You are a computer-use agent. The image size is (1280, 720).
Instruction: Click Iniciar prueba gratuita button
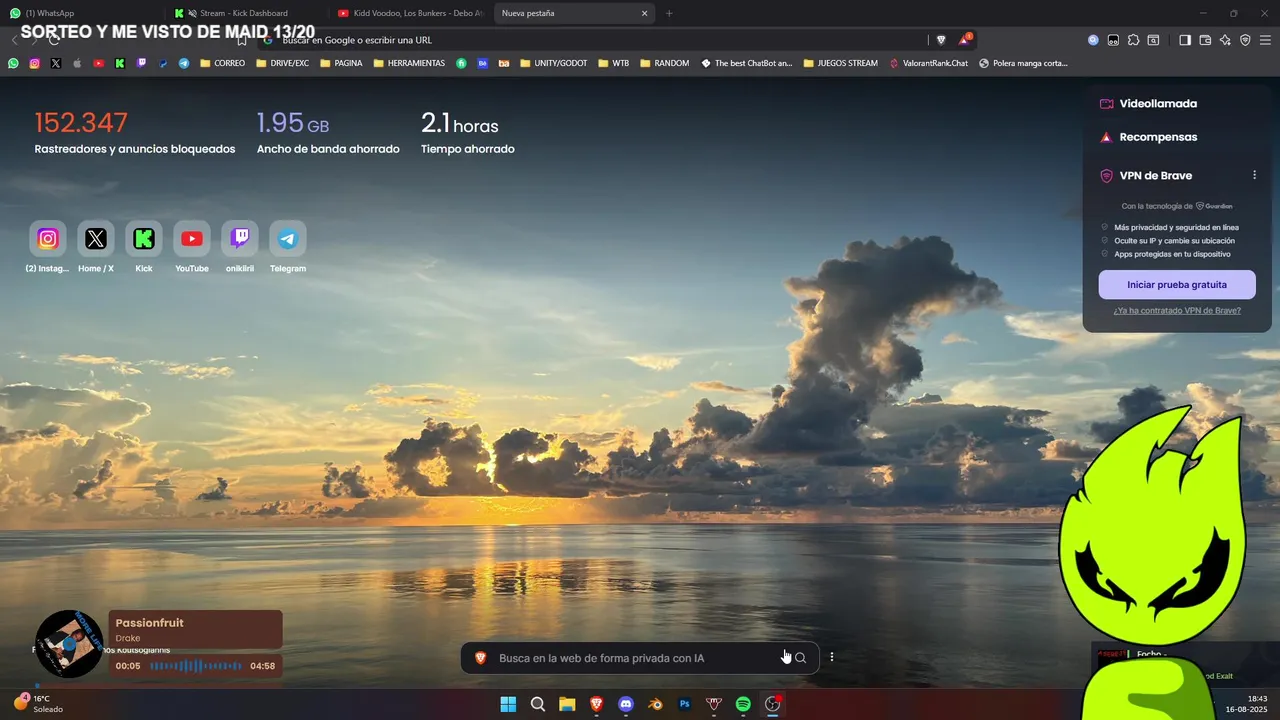[1177, 284]
